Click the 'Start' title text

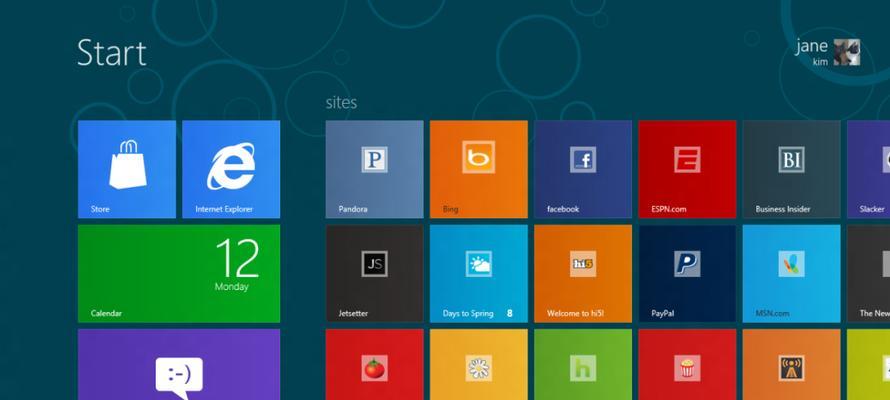tap(112, 53)
